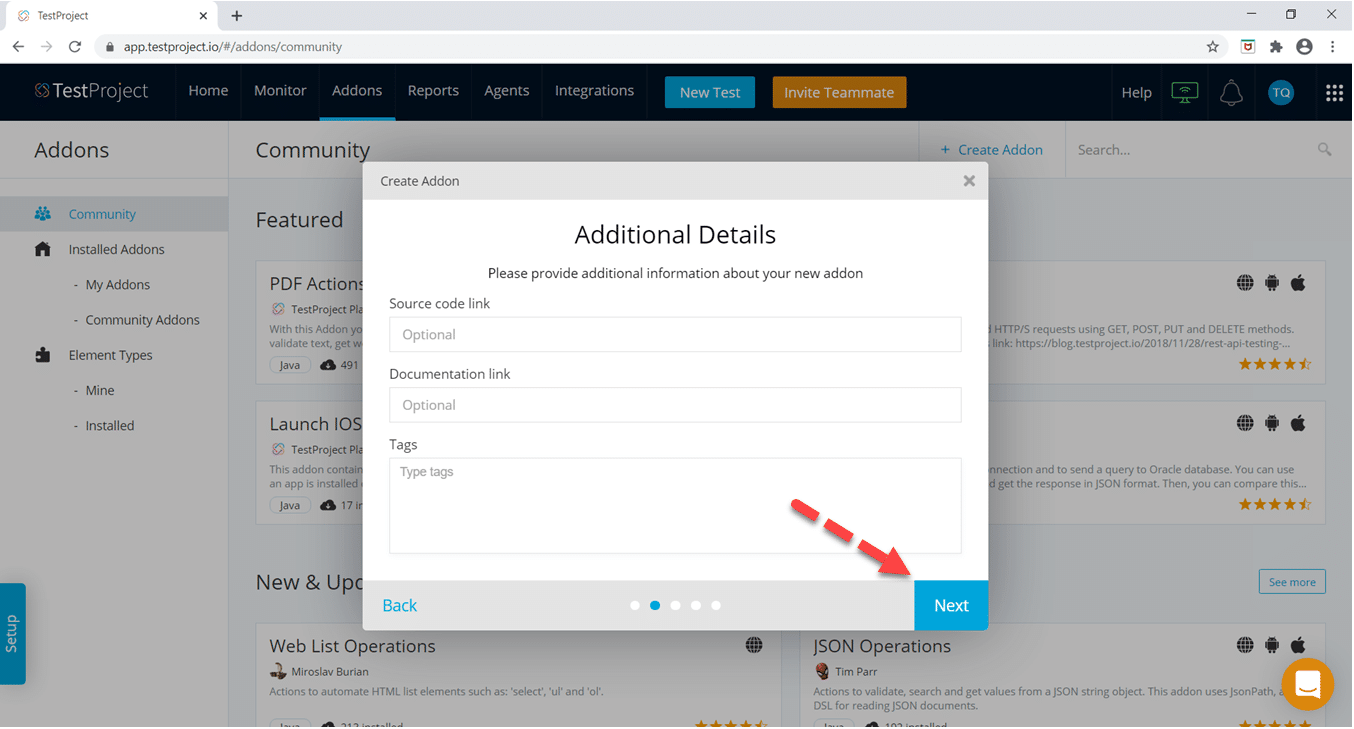Open the apps grid icon
The height and width of the screenshot is (729, 1354).
[1334, 92]
